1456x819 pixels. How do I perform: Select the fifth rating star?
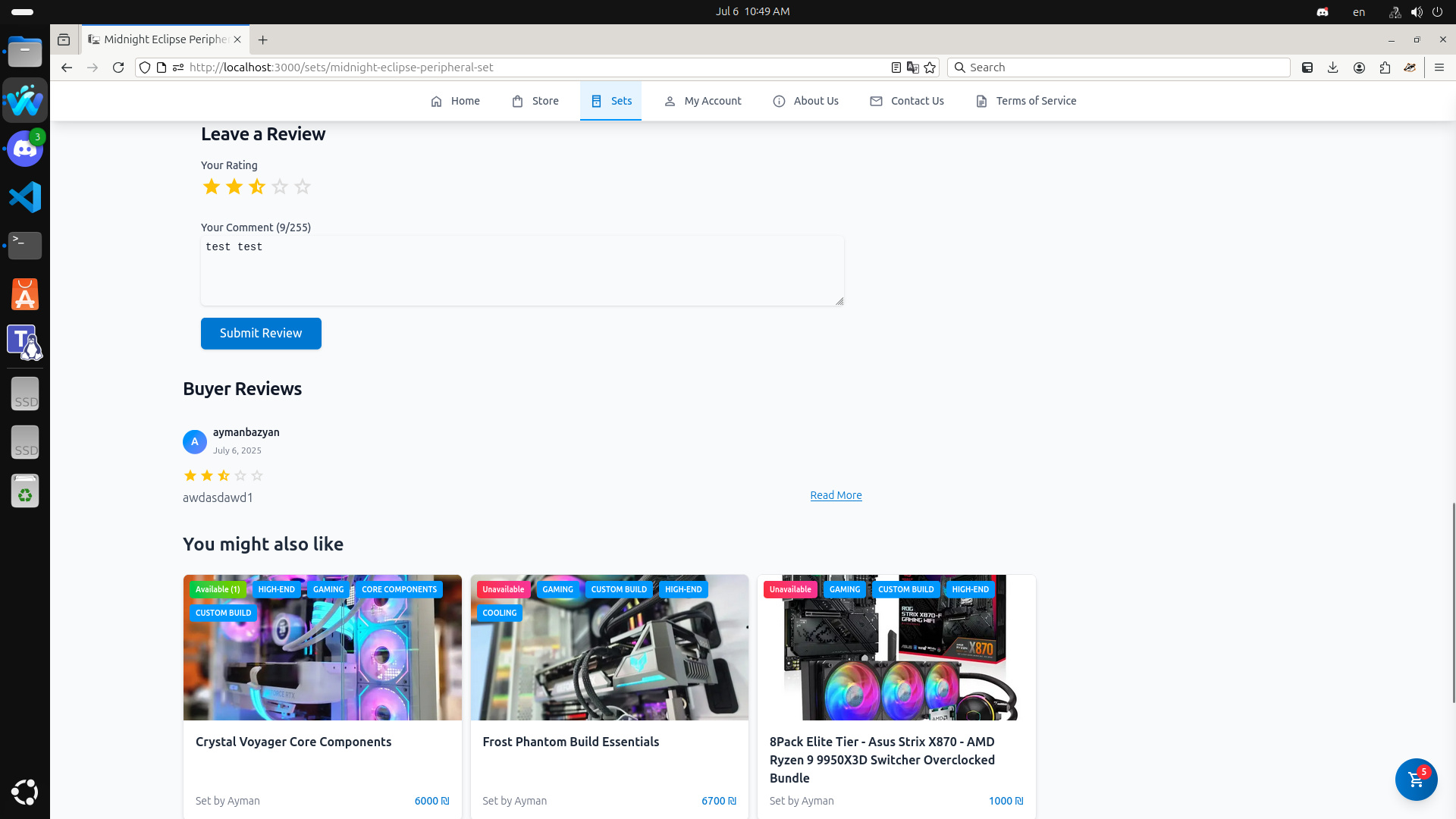303,187
